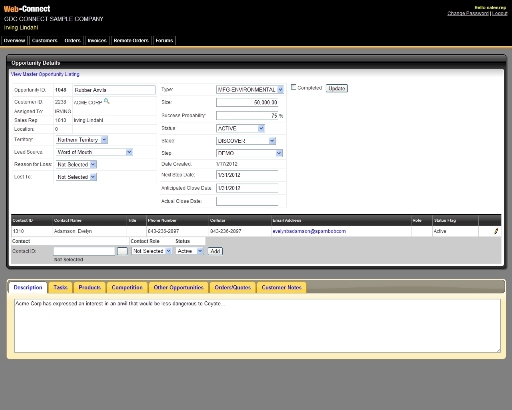
Task: Click the contact's email address link
Action: coord(309,231)
